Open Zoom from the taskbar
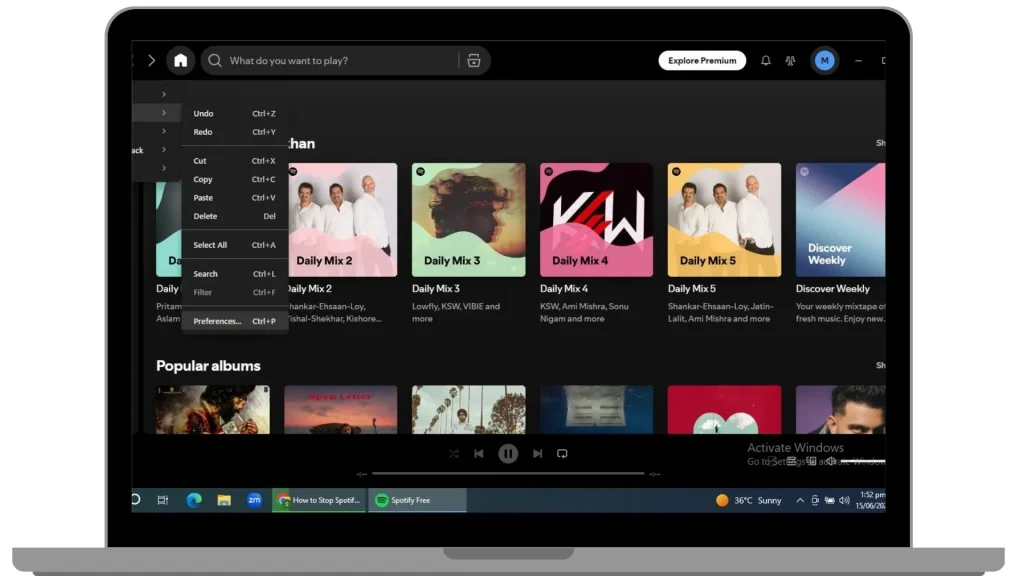 click(254, 500)
